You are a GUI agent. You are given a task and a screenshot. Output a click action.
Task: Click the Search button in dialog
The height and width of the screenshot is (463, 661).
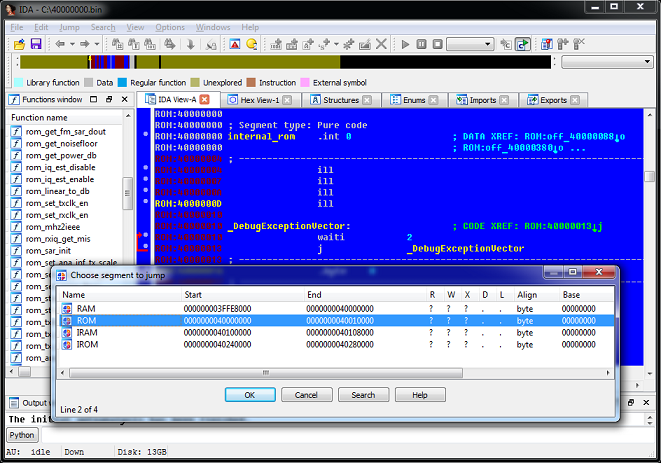tap(363, 395)
